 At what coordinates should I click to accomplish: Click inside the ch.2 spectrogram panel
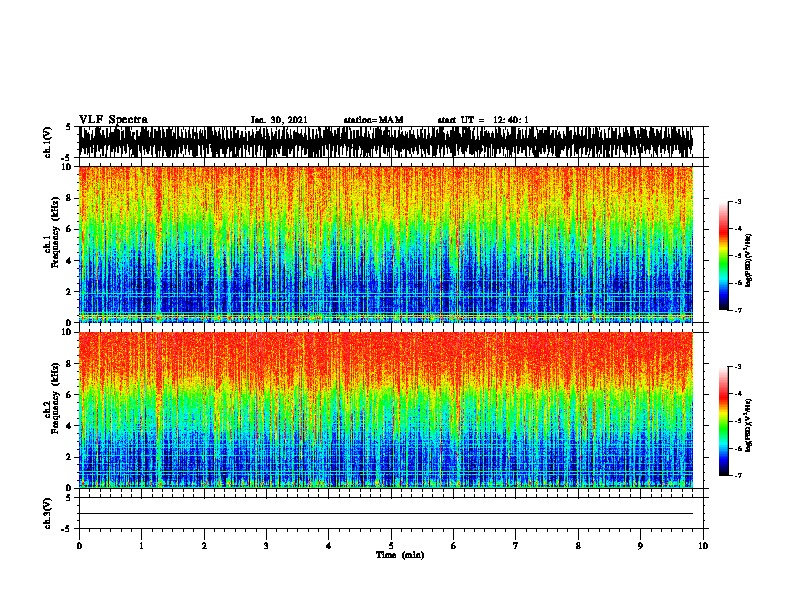[x=386, y=410]
